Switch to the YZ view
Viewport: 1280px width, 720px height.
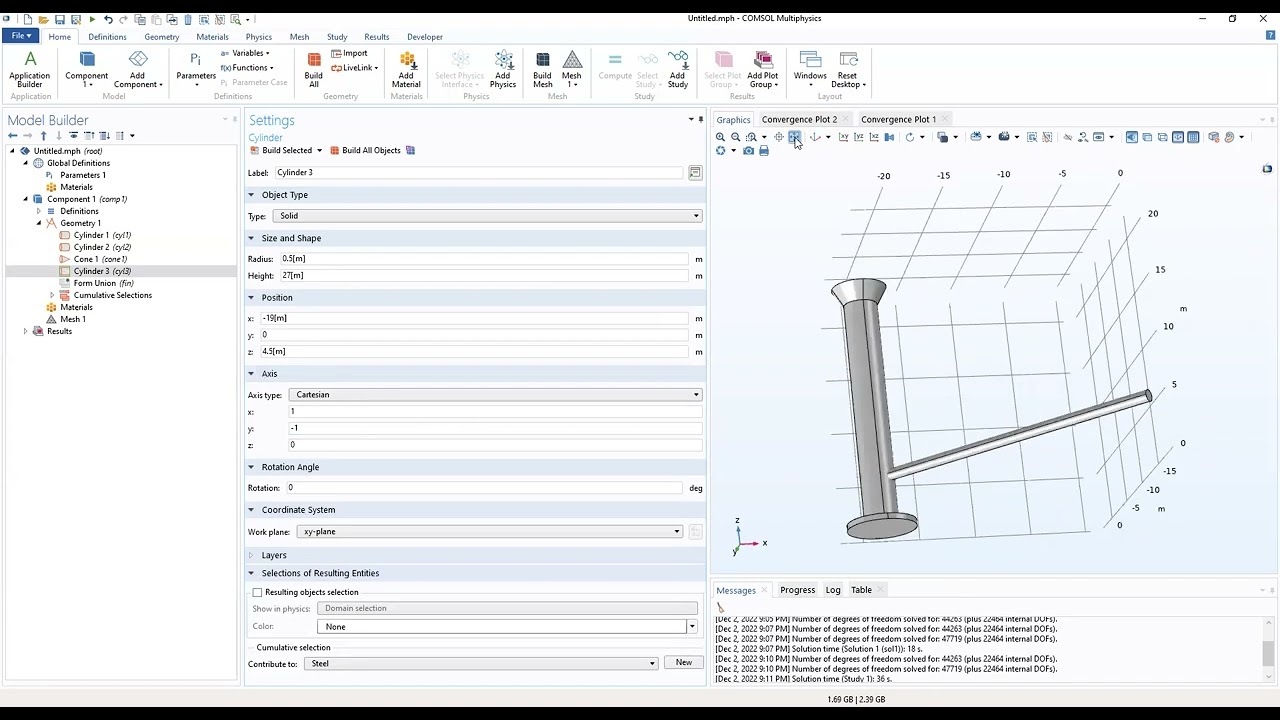pos(858,137)
